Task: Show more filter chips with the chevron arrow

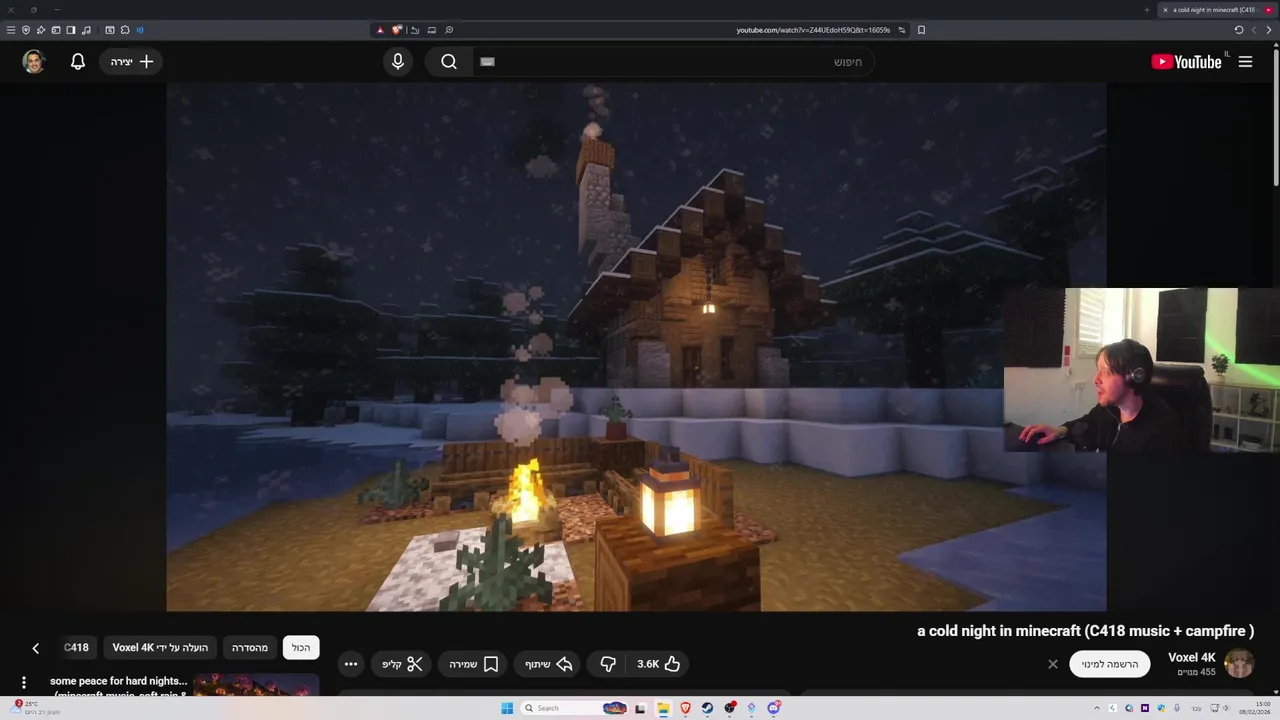Action: tap(35, 648)
